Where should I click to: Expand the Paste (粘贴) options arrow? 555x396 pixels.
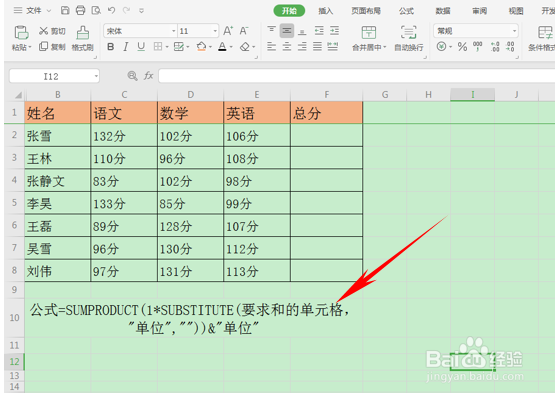click(30, 47)
